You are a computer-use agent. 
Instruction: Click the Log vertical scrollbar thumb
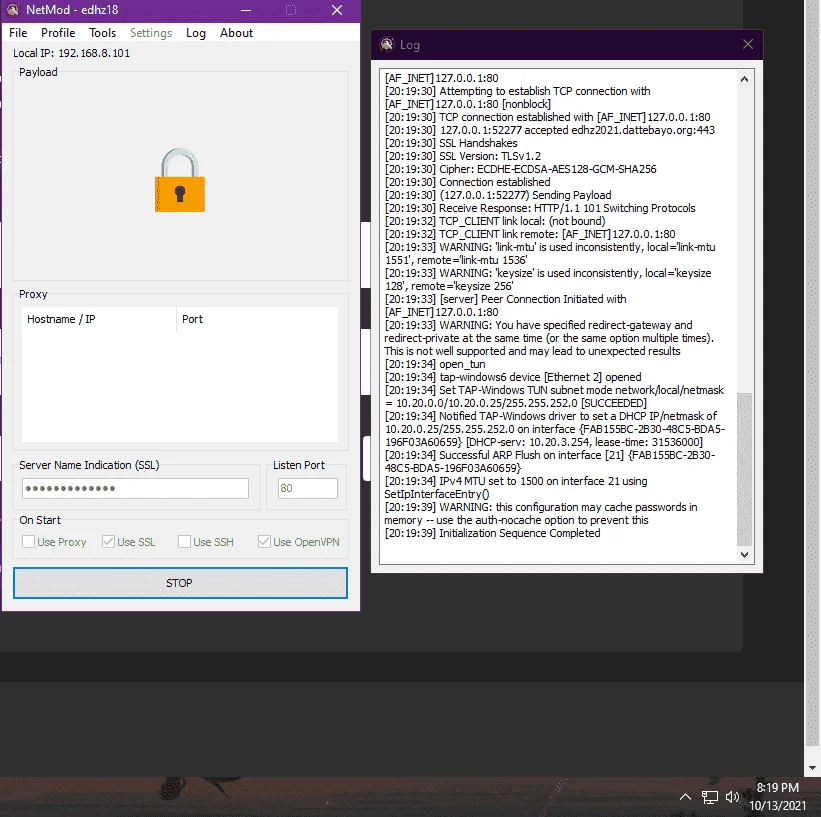744,469
